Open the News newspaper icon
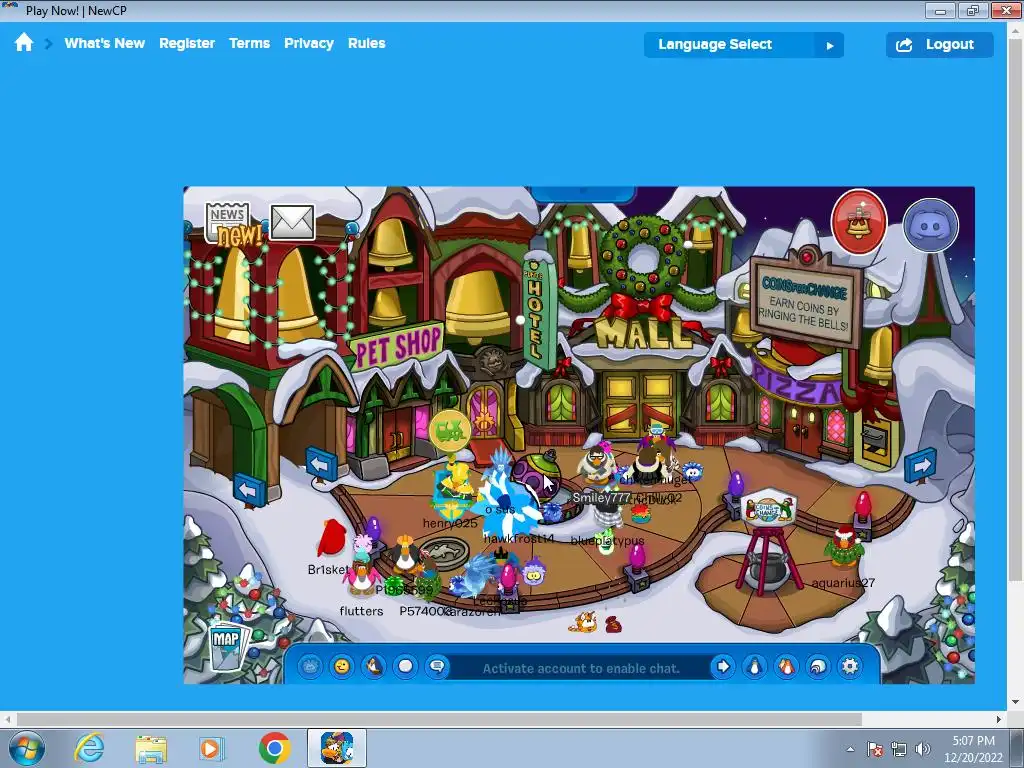1024x768 pixels. click(x=227, y=221)
